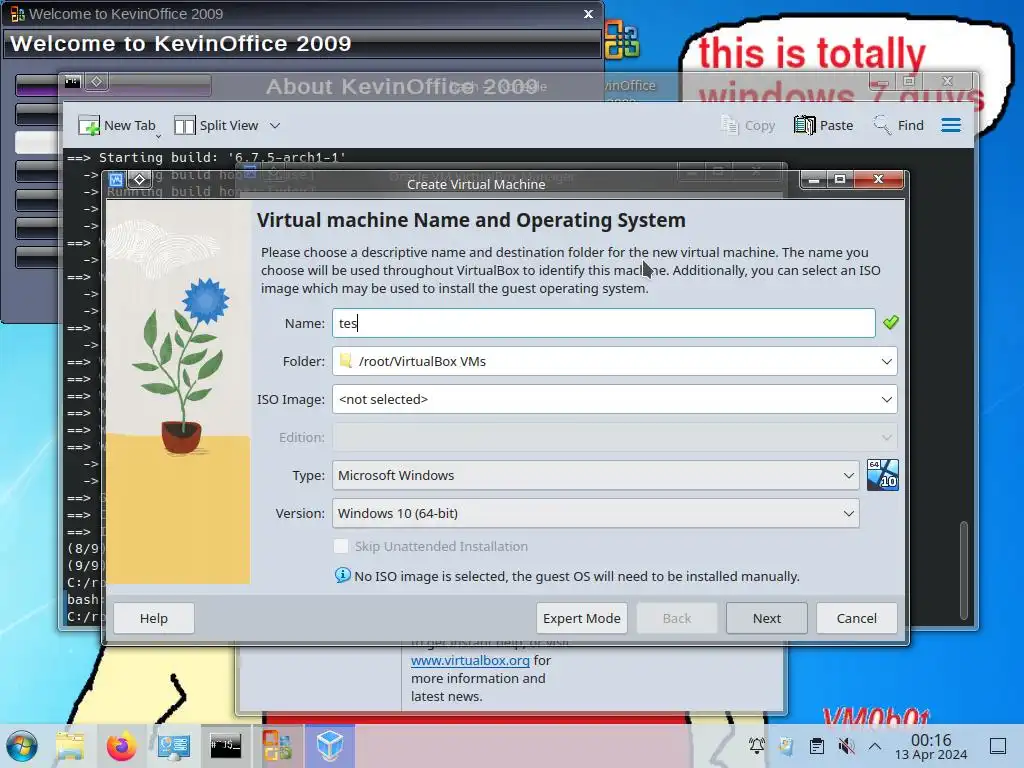Close the Welcome to KevinOffice 2009 window
Screen dimensions: 1024x768
(588, 14)
